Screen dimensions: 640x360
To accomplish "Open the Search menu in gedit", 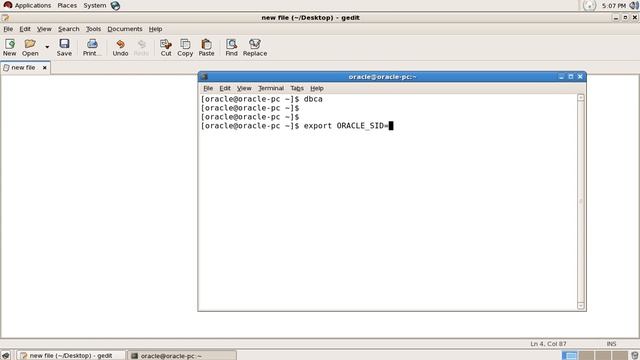I will pyautogui.click(x=69, y=29).
